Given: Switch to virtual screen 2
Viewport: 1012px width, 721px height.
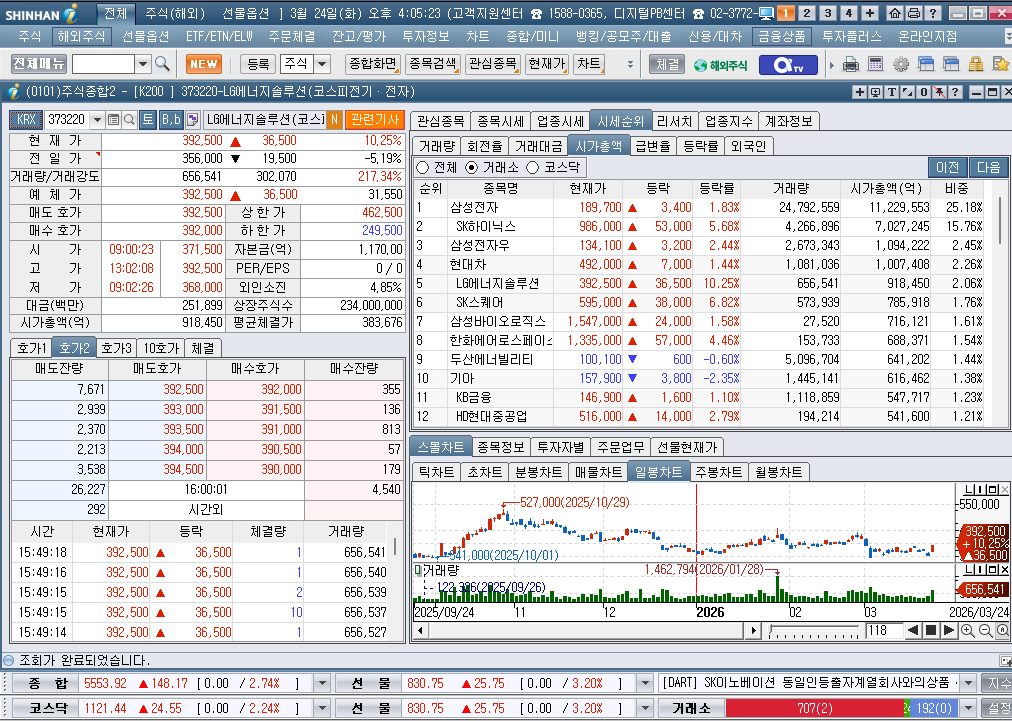Looking at the screenshot, I should tap(807, 13).
